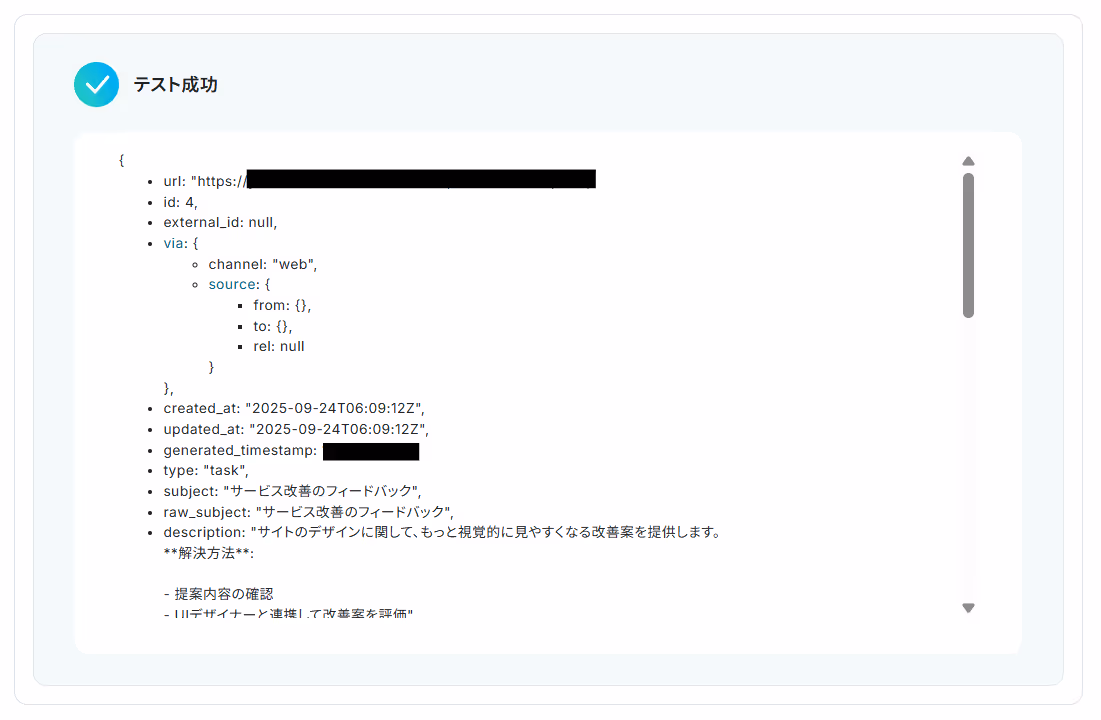
Task: Click the "- 提案内容の確認" line
Action: (x=218, y=594)
